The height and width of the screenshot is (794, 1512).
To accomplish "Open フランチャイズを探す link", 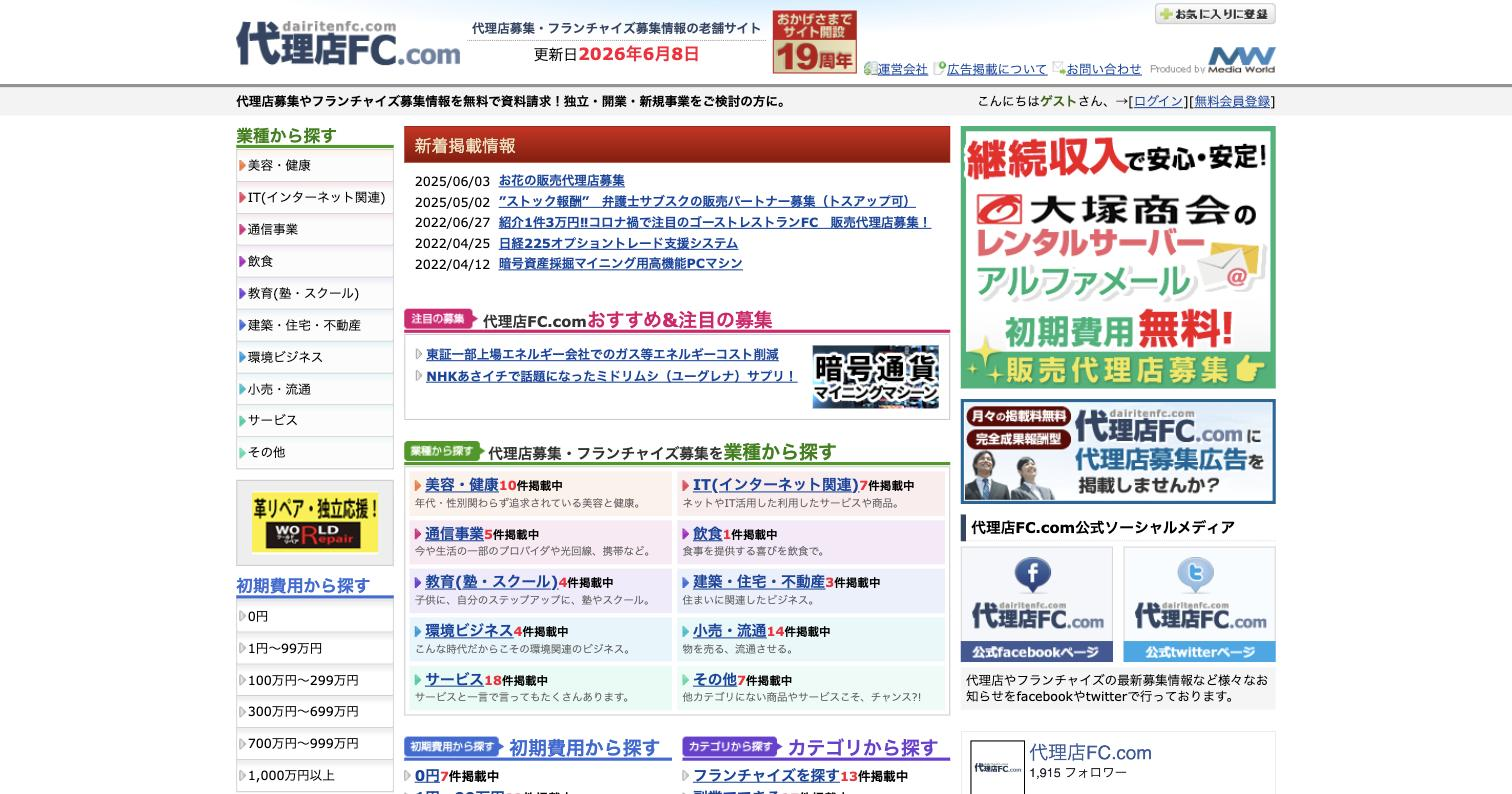I will [x=766, y=776].
